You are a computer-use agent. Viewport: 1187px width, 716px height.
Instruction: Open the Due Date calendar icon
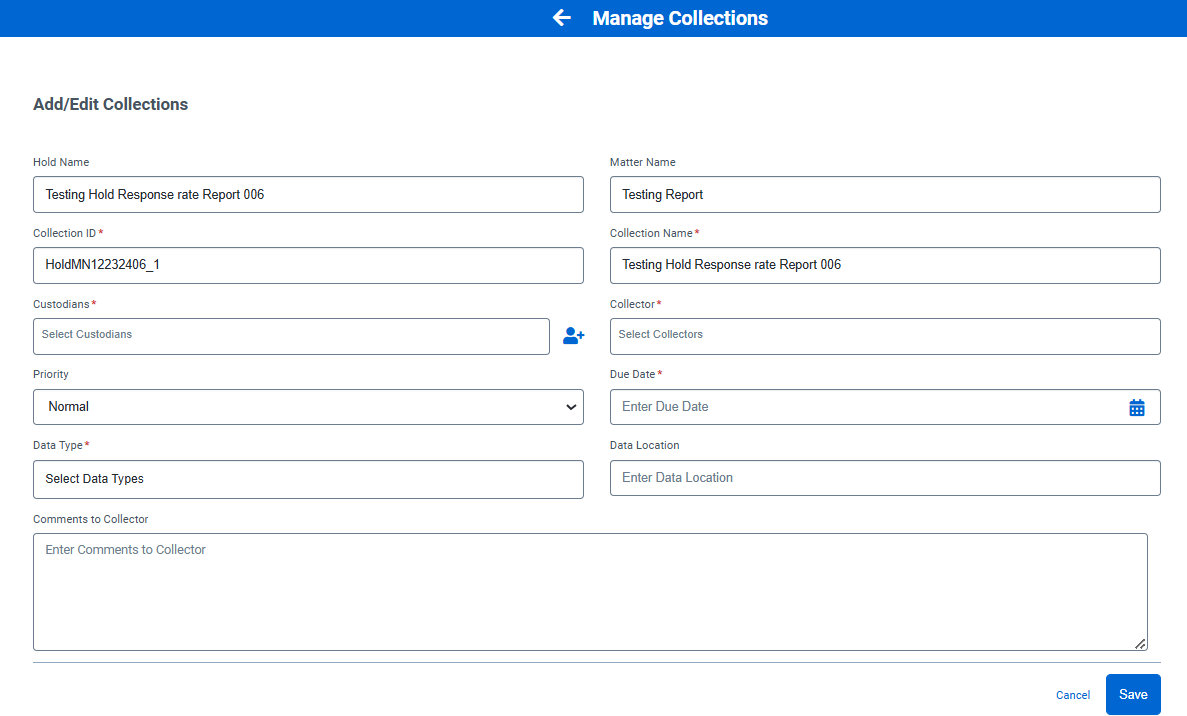1136,407
